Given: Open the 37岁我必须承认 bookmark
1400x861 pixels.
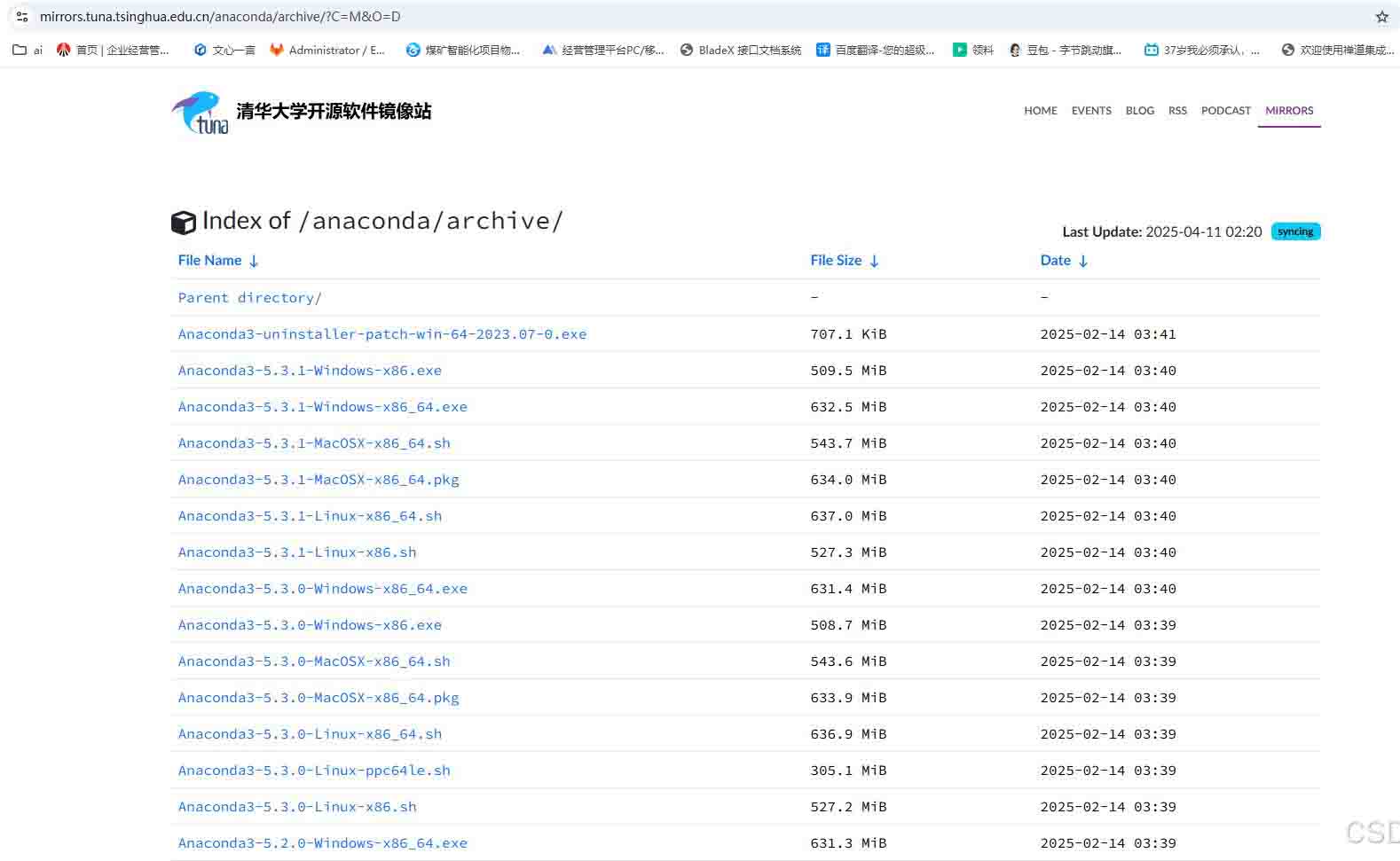Looking at the screenshot, I should click(x=1202, y=51).
